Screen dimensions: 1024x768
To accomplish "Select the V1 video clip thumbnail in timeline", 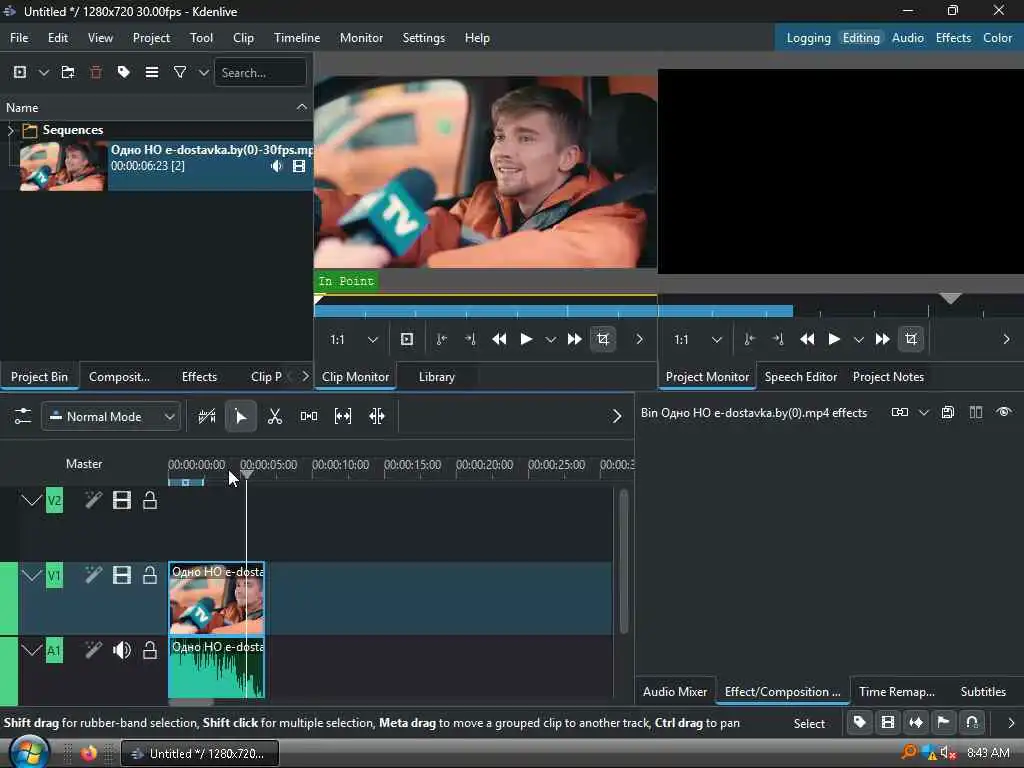I will point(216,598).
